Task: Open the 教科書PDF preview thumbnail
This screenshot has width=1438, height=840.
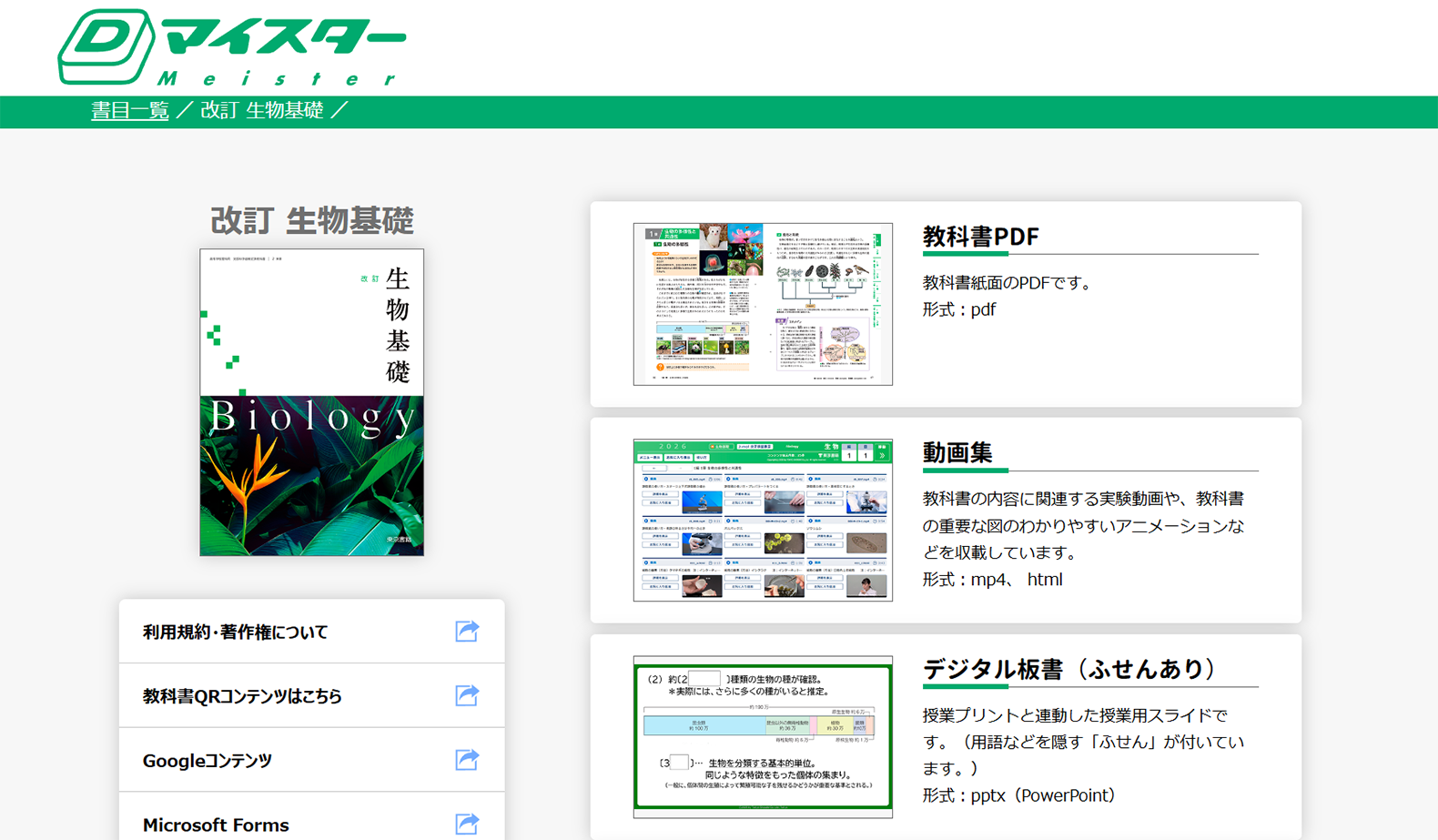Action: pos(763,304)
